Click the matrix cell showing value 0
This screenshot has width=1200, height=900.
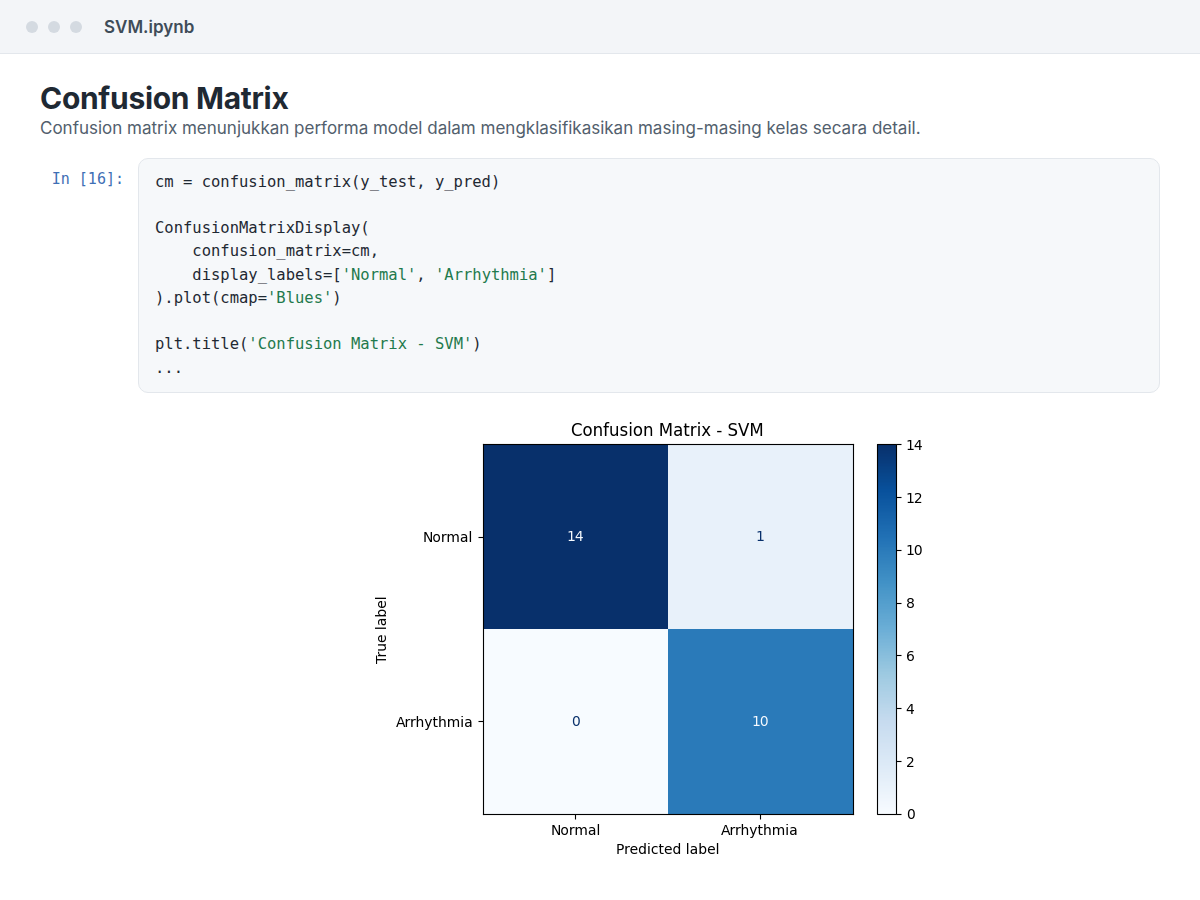tap(575, 721)
